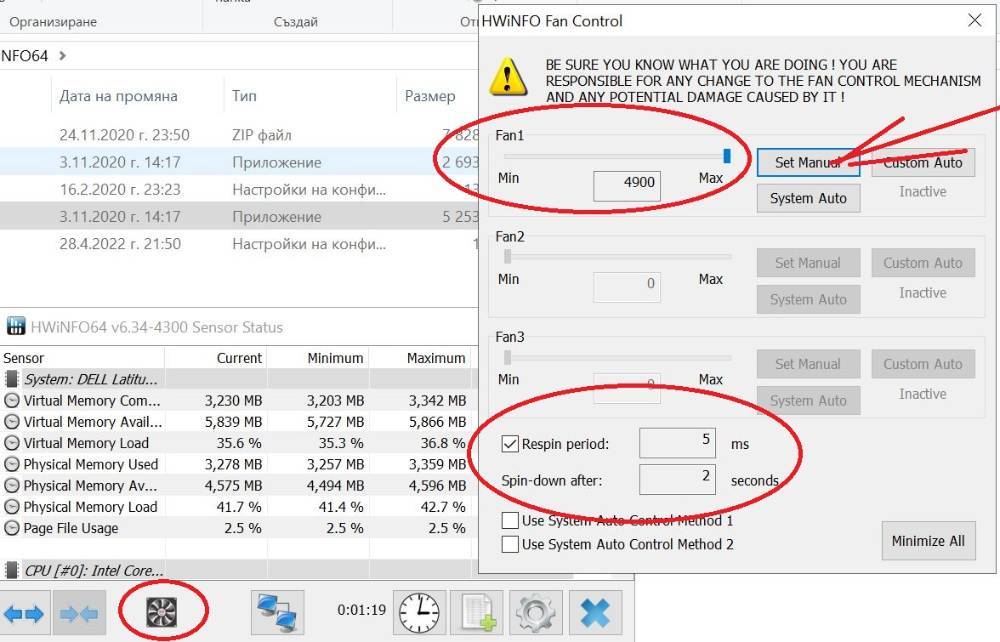The image size is (1000, 642).
Task: Click the 0:01:19 elapsed timer
Action: (362, 610)
